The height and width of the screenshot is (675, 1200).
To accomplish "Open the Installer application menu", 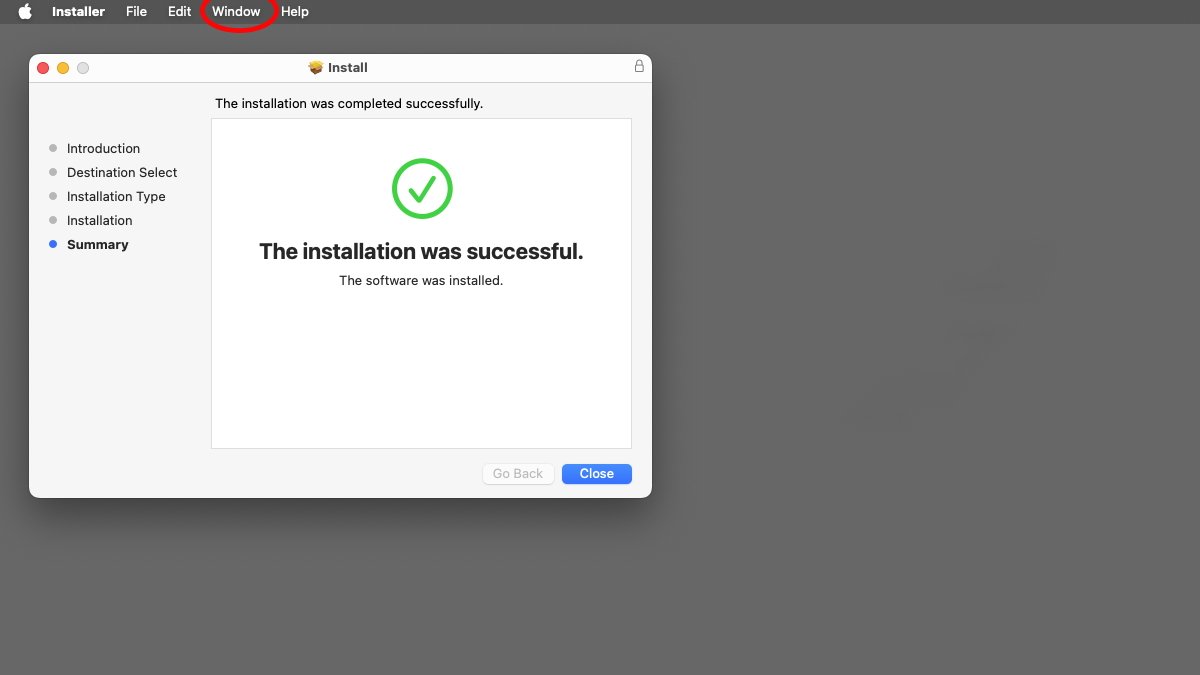I will tap(78, 12).
